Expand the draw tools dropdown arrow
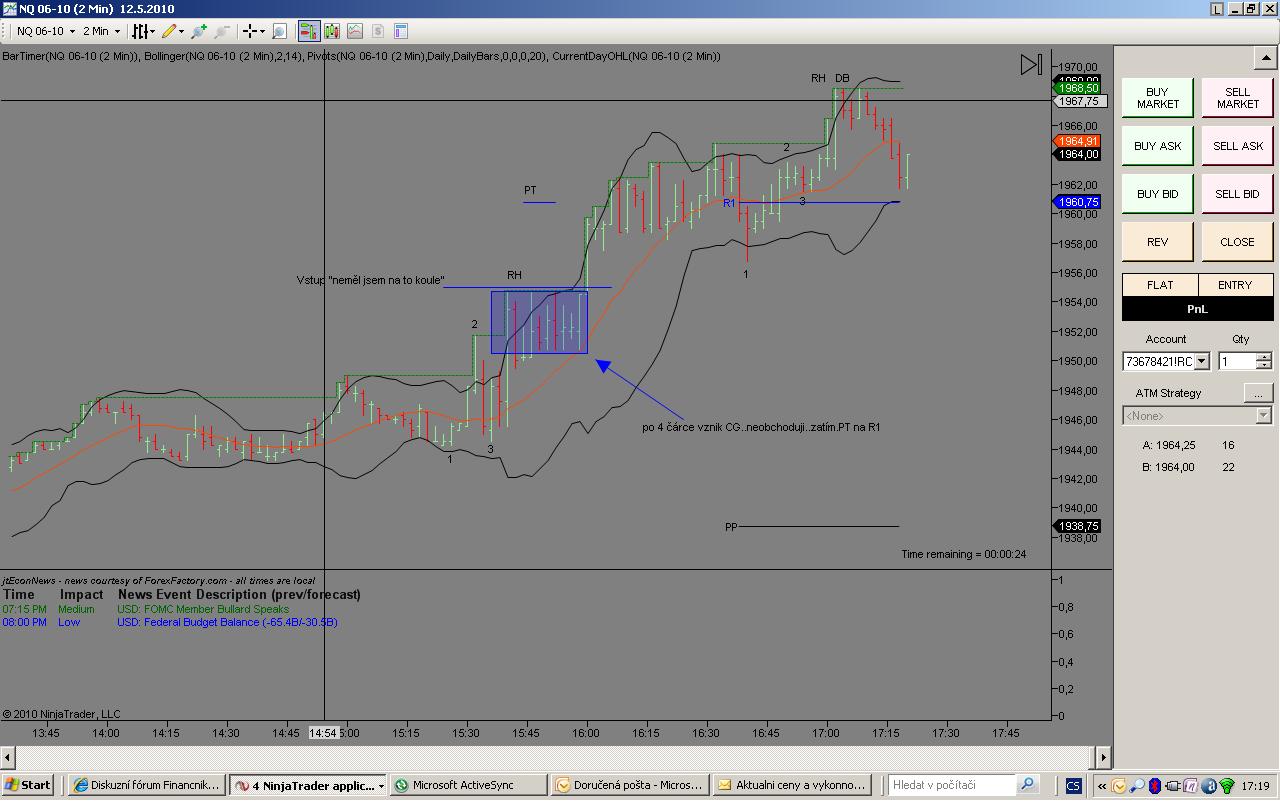This screenshot has width=1280, height=802. [181, 32]
